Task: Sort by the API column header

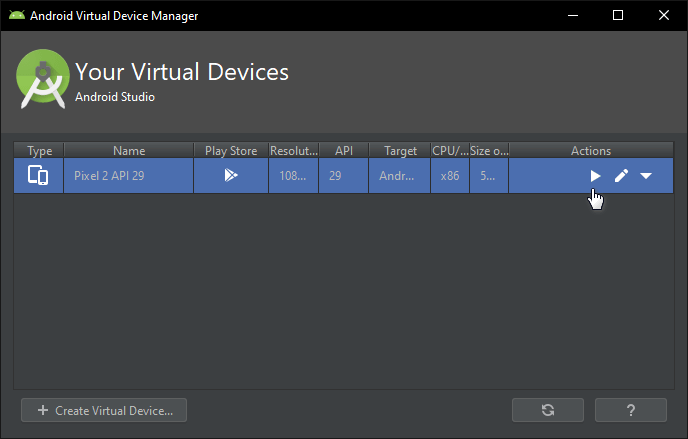Action: coord(344,151)
